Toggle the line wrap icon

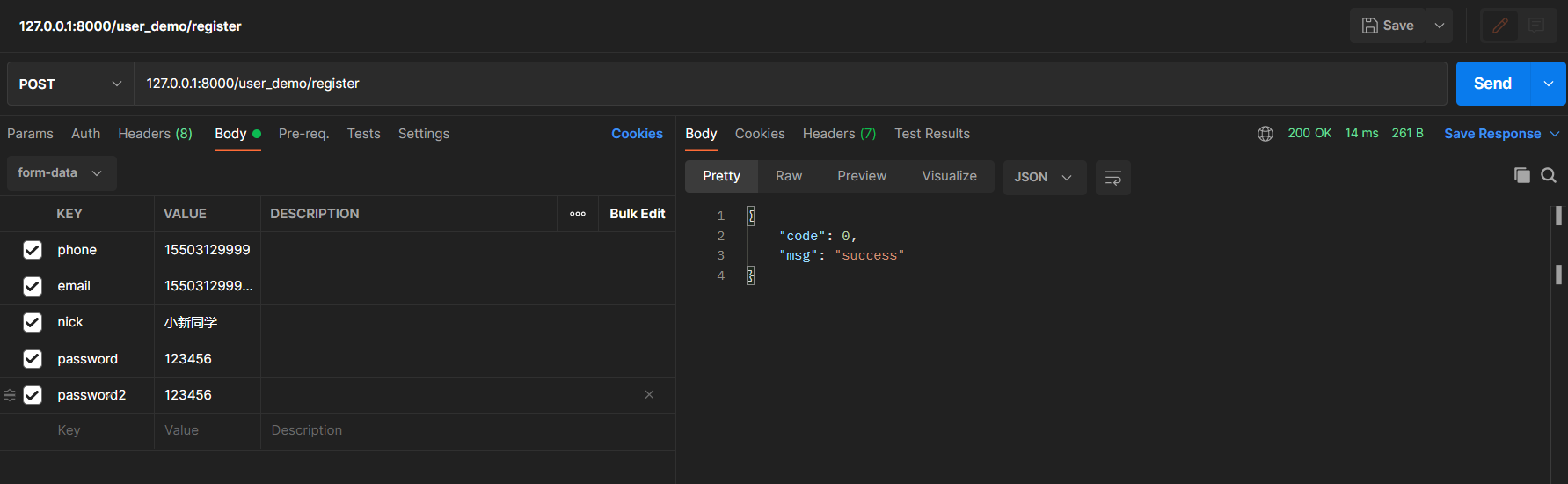click(x=1112, y=177)
